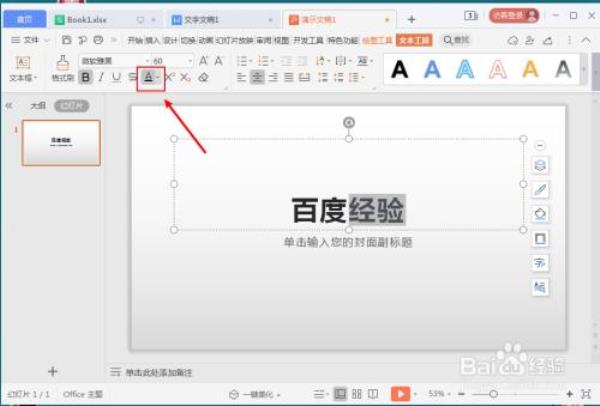Click the Save icon in quick toolbar
The height and width of the screenshot is (406, 600).
tap(66, 40)
